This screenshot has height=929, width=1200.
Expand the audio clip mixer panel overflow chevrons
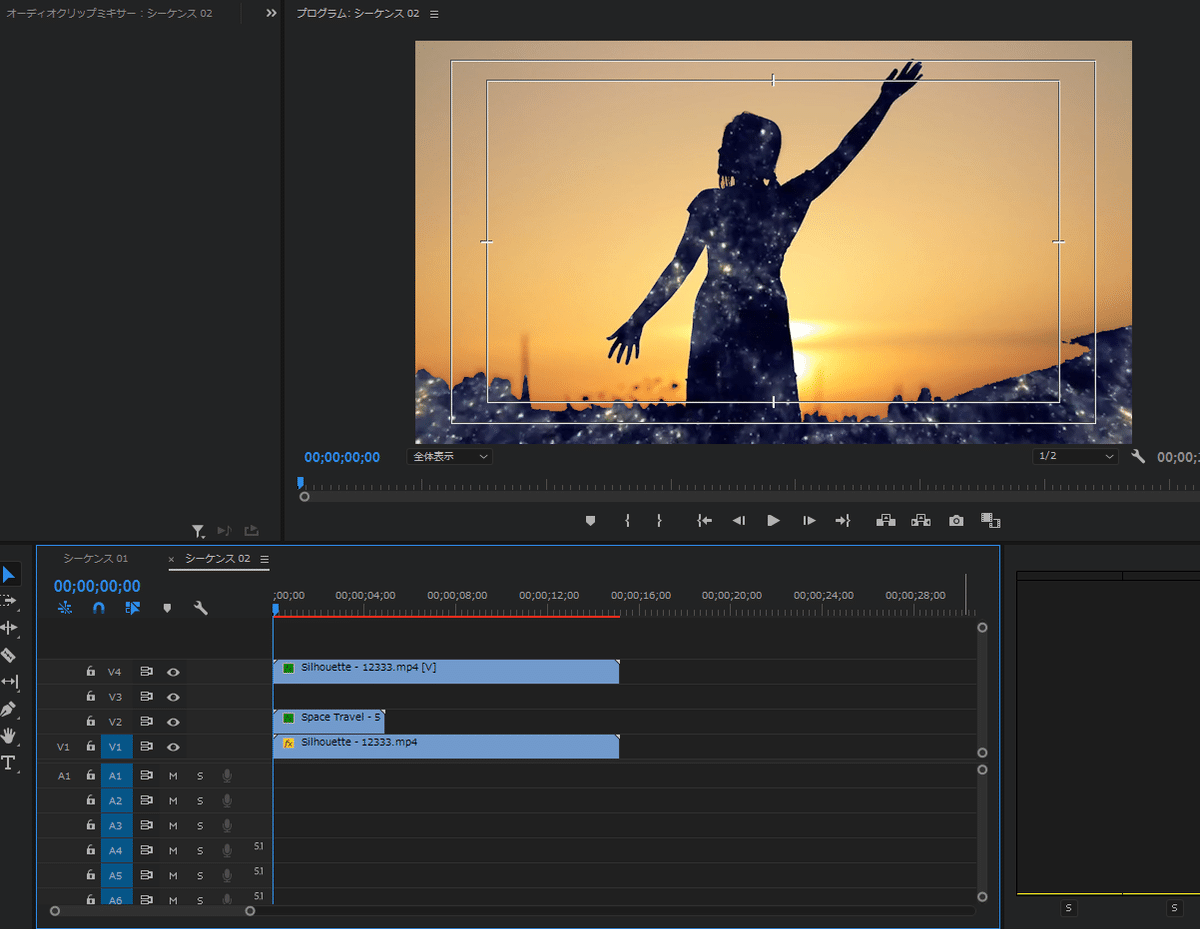click(x=271, y=14)
